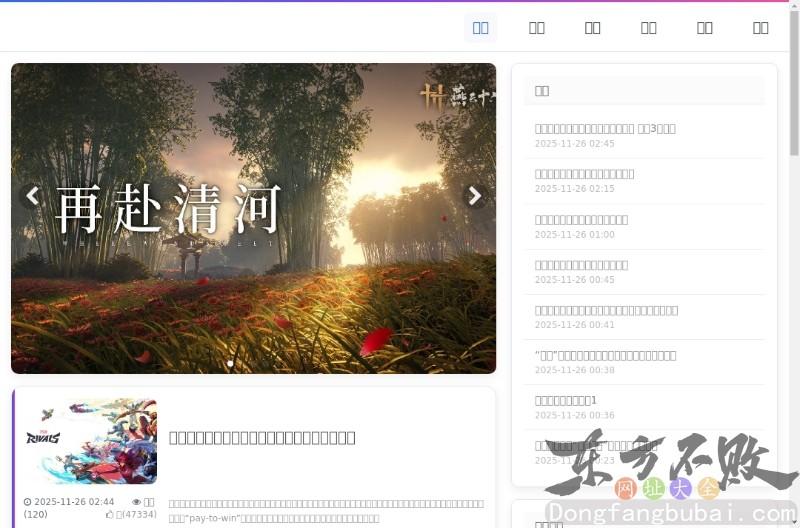Click the eye views icon in article card
The width and height of the screenshot is (800, 528).
coord(136,502)
